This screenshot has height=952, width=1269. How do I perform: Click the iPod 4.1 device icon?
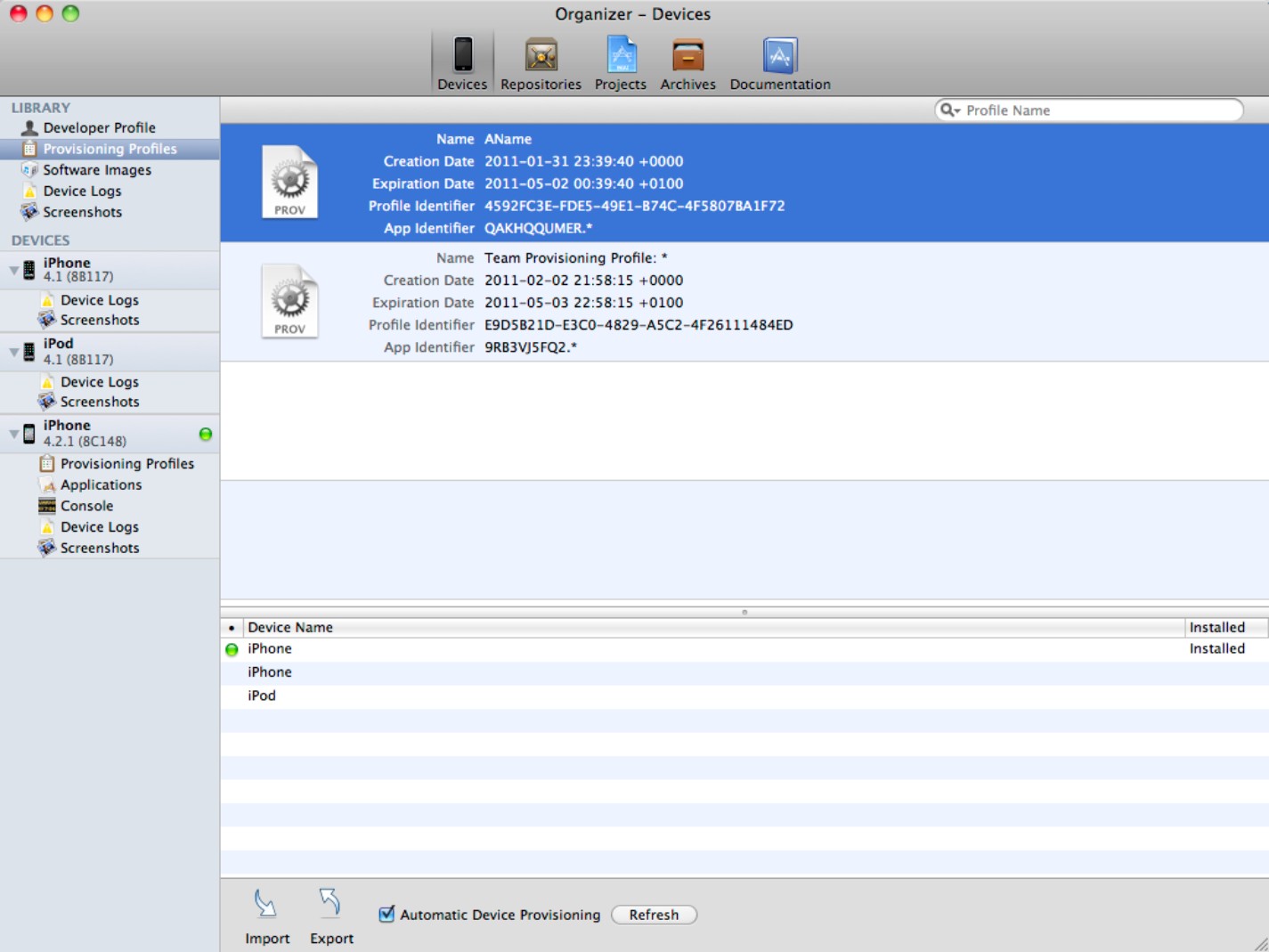pyautogui.click(x=29, y=352)
